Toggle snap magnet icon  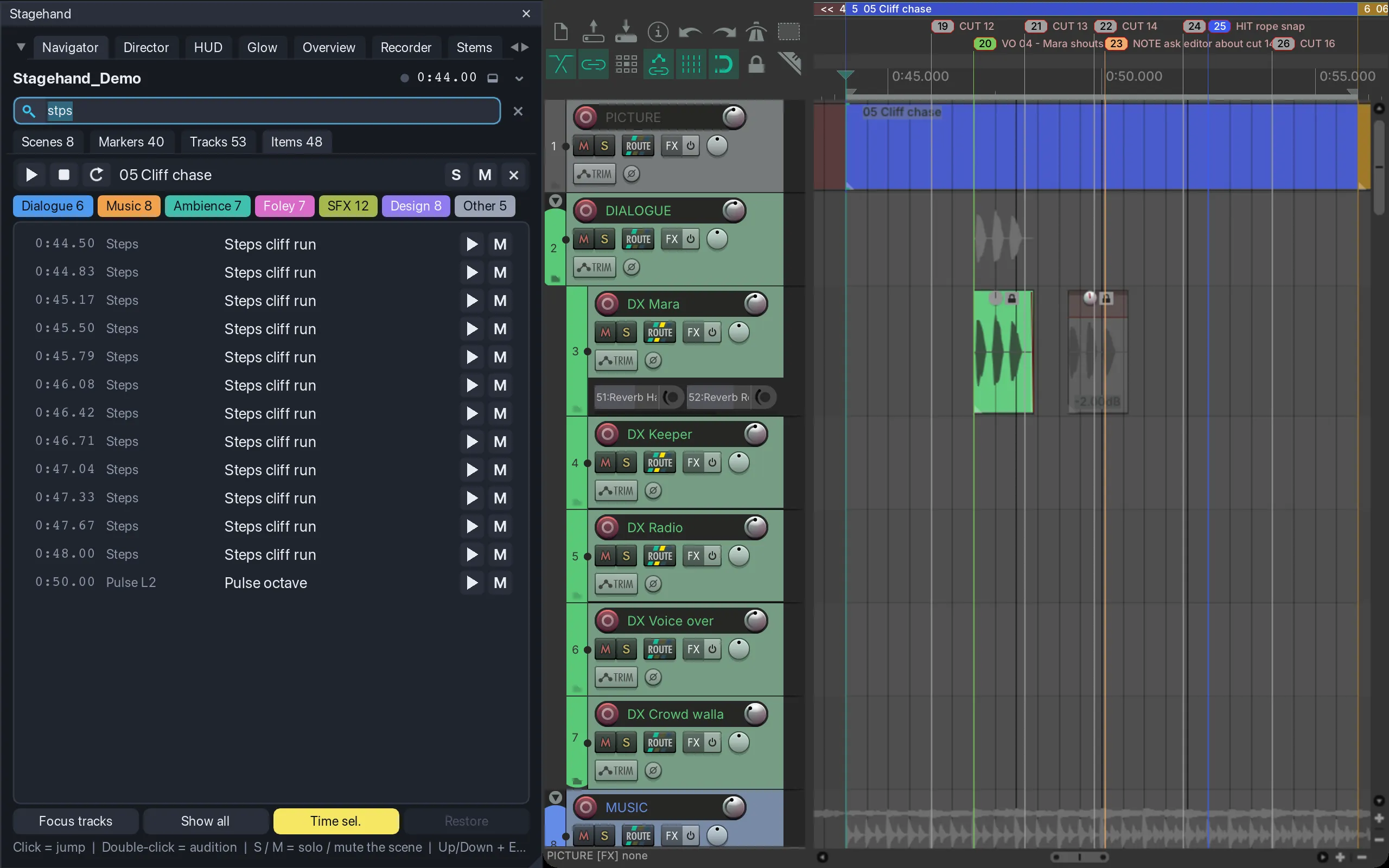(724, 65)
